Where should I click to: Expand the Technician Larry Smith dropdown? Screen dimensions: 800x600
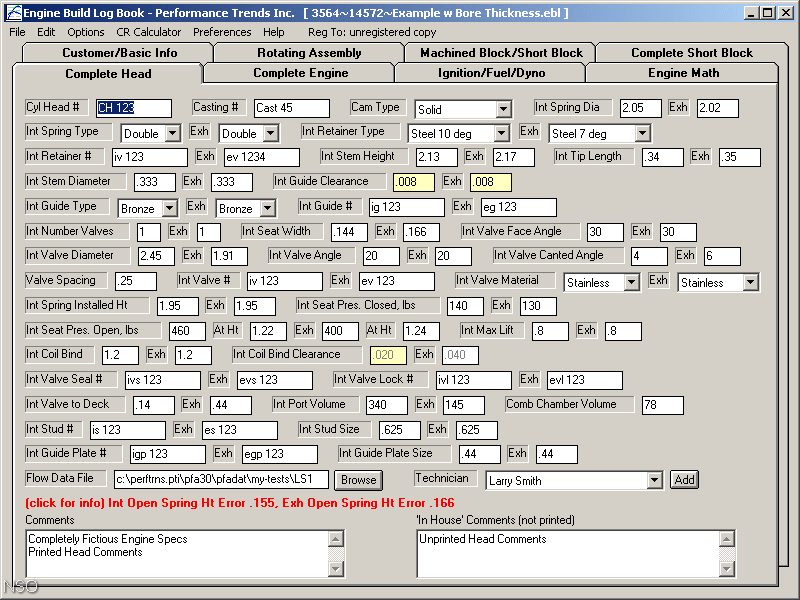click(654, 480)
